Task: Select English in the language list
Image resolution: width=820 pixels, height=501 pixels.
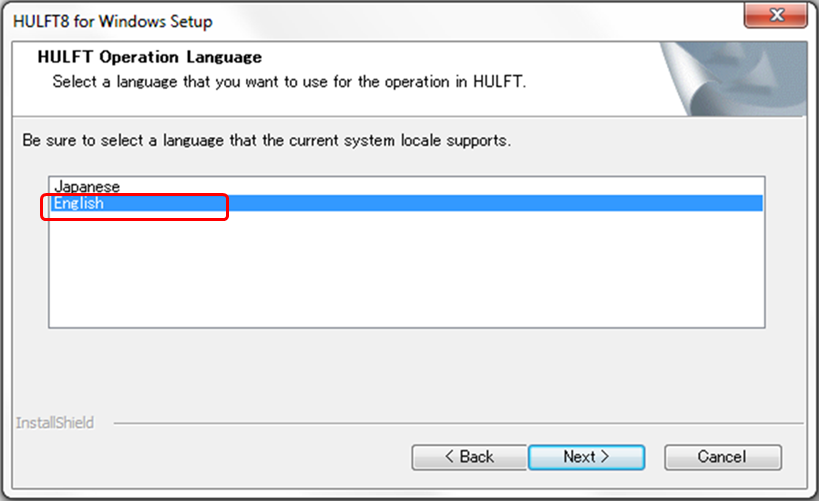Action: tap(79, 204)
